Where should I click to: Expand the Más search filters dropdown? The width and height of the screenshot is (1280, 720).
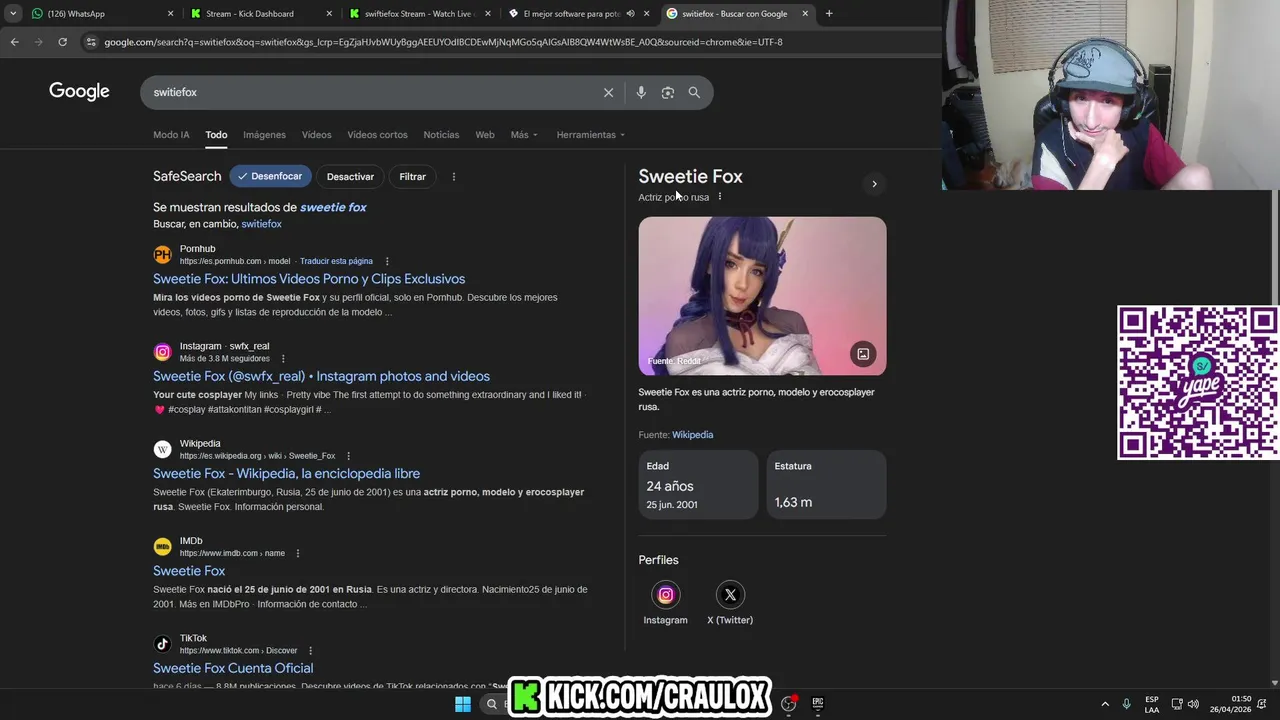(524, 135)
